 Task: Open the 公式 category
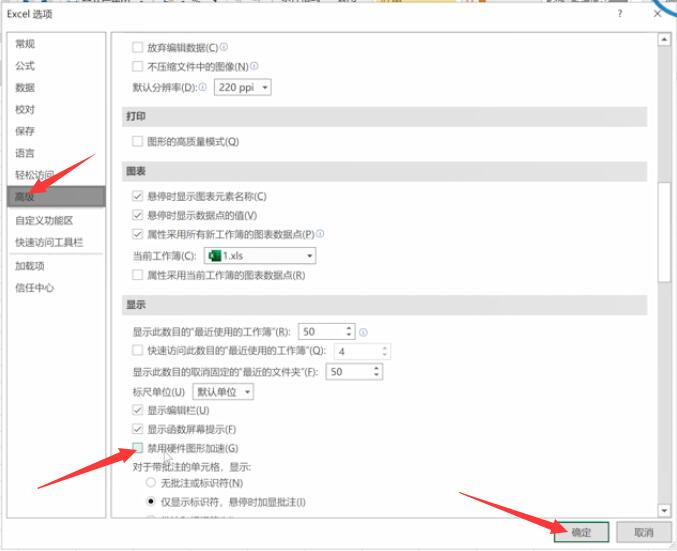tap(25, 66)
